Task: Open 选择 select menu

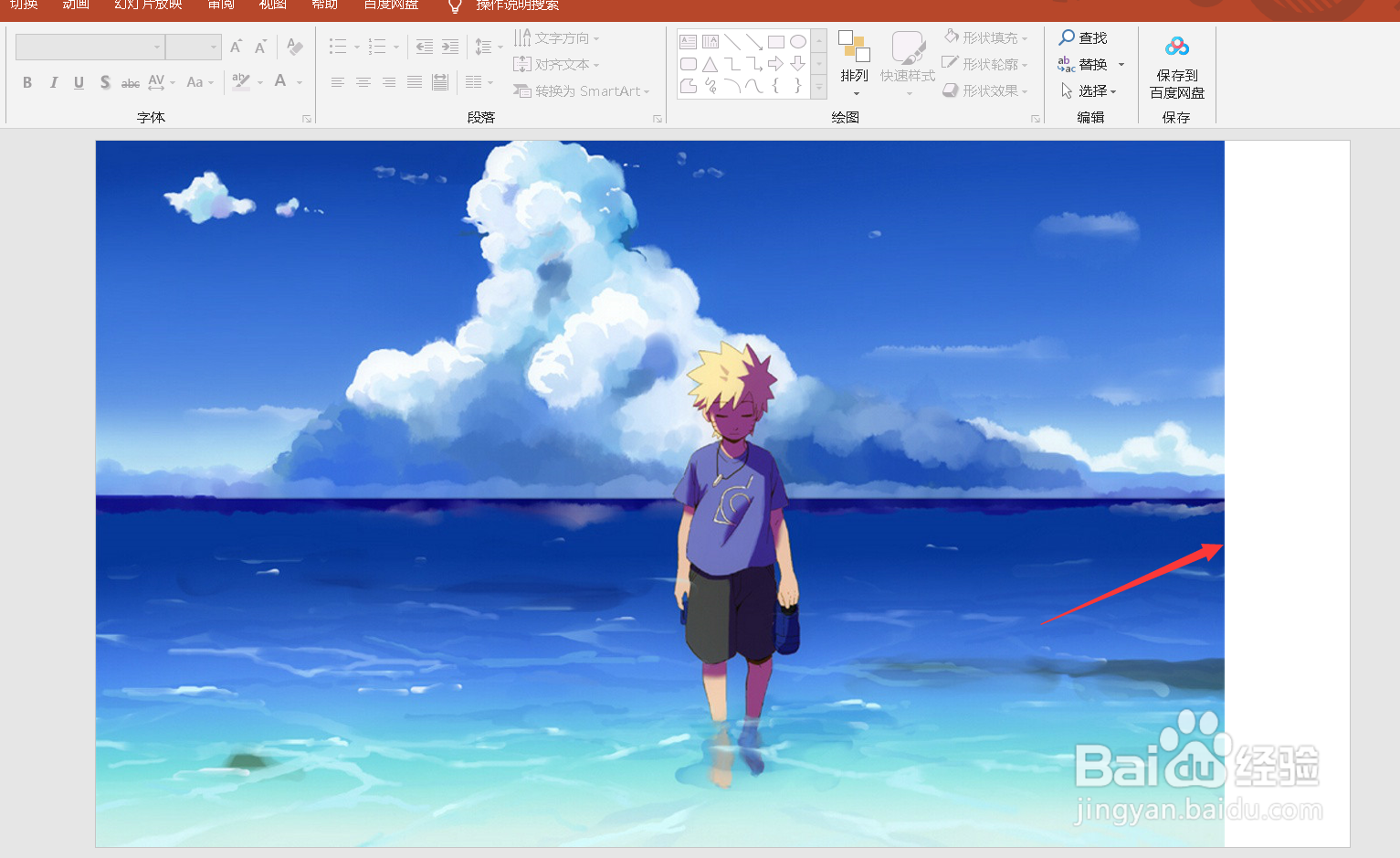Action: point(1089,90)
